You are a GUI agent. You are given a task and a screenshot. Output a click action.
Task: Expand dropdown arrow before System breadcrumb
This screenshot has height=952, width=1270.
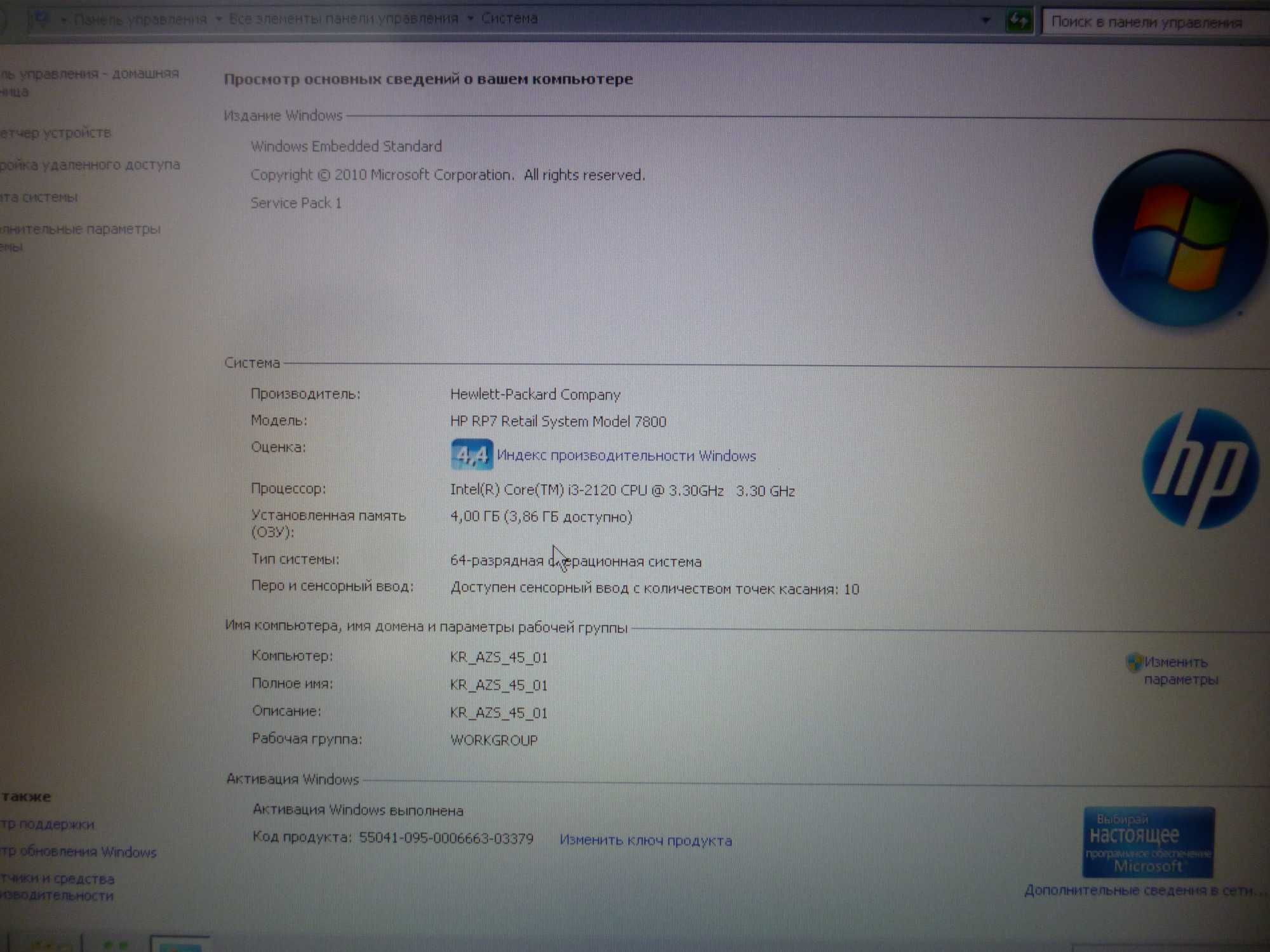click(470, 18)
